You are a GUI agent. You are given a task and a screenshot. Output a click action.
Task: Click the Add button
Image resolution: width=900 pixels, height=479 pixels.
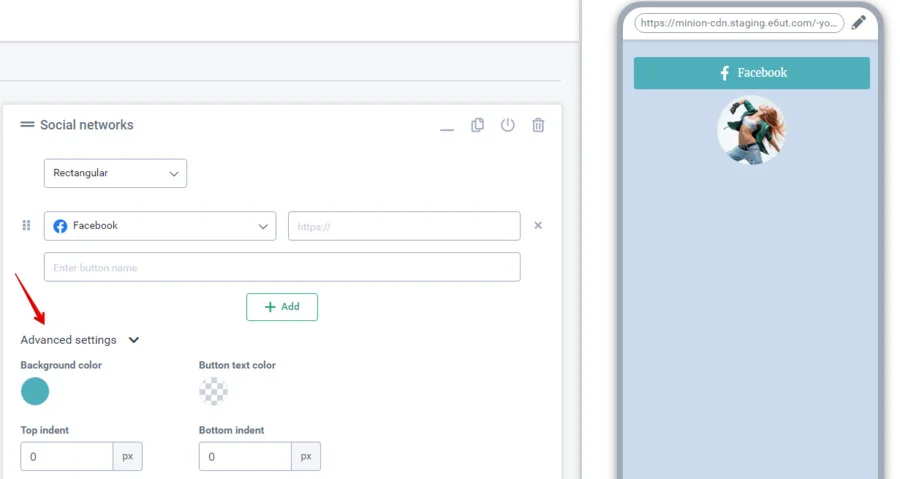pos(282,307)
